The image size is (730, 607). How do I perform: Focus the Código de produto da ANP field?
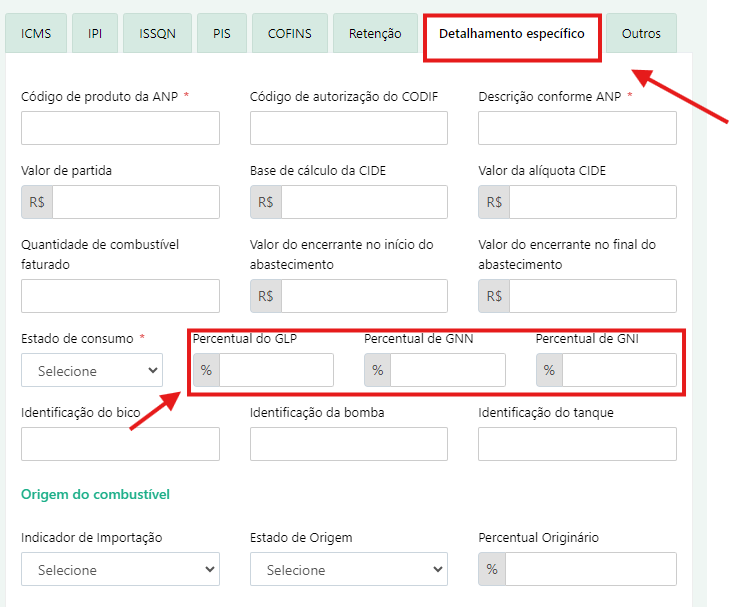pos(120,128)
